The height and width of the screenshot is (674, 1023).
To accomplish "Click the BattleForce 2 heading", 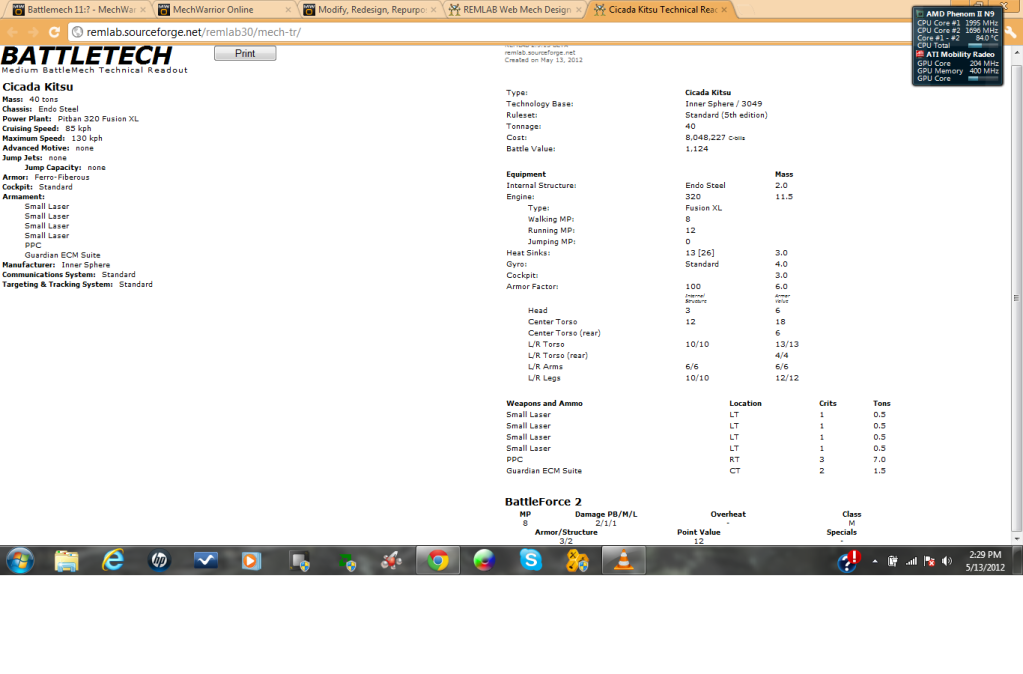I will point(543,502).
